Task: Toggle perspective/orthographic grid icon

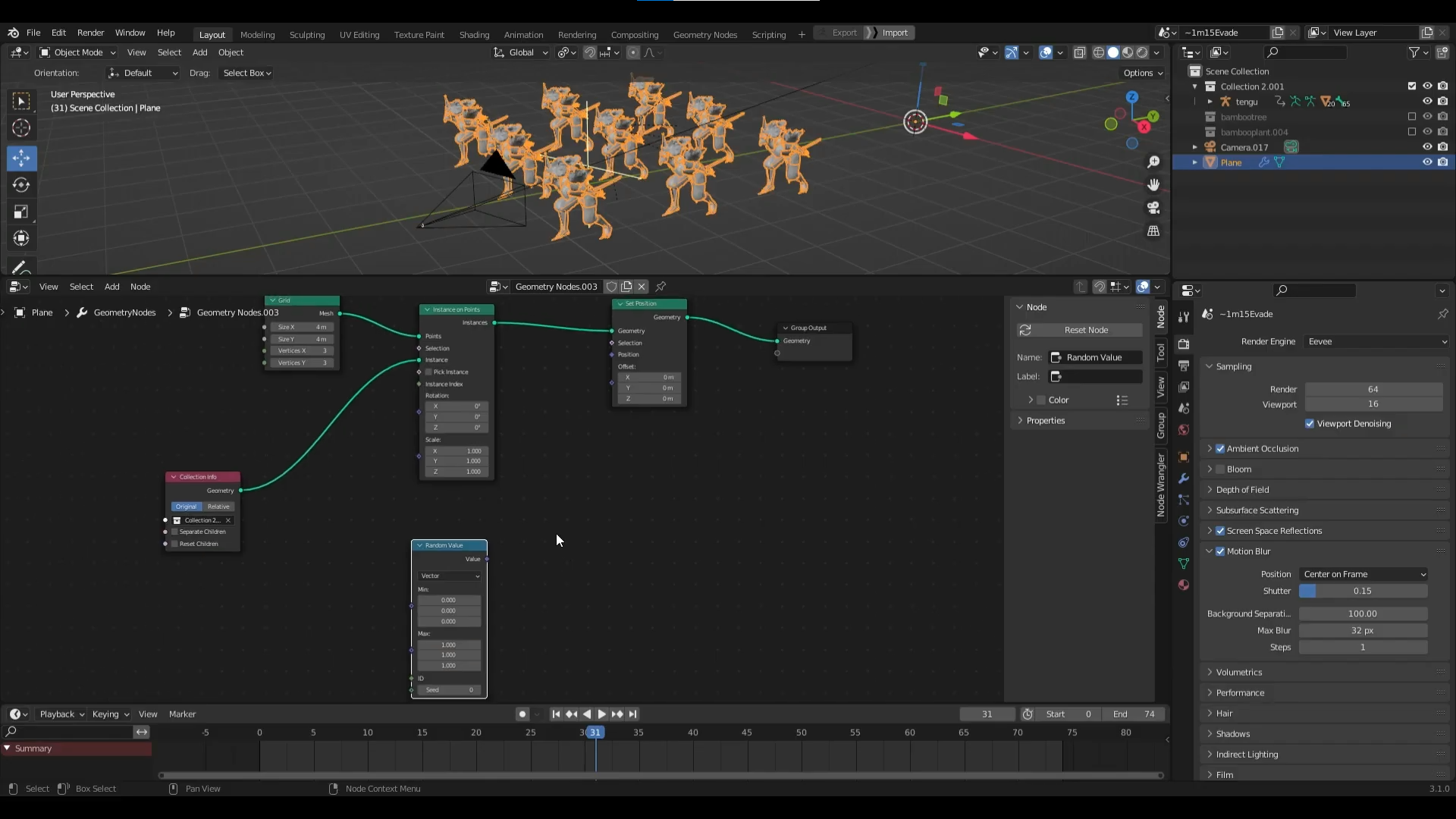Action: pyautogui.click(x=1153, y=231)
